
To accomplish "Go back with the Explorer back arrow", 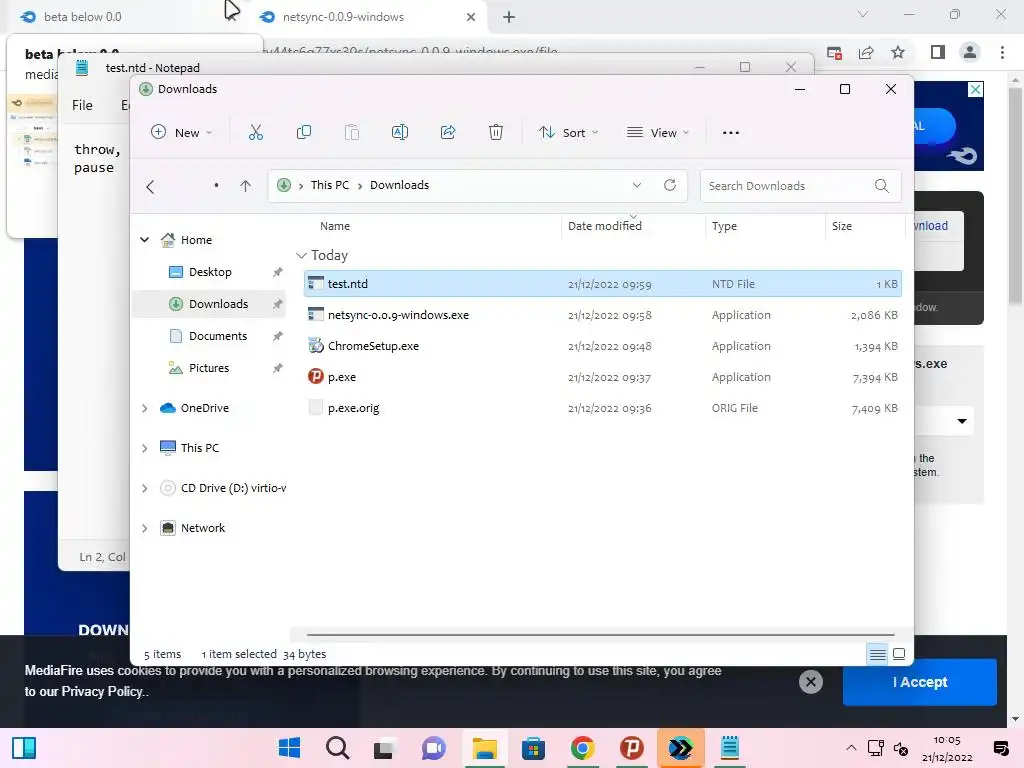I will click(x=150, y=187).
